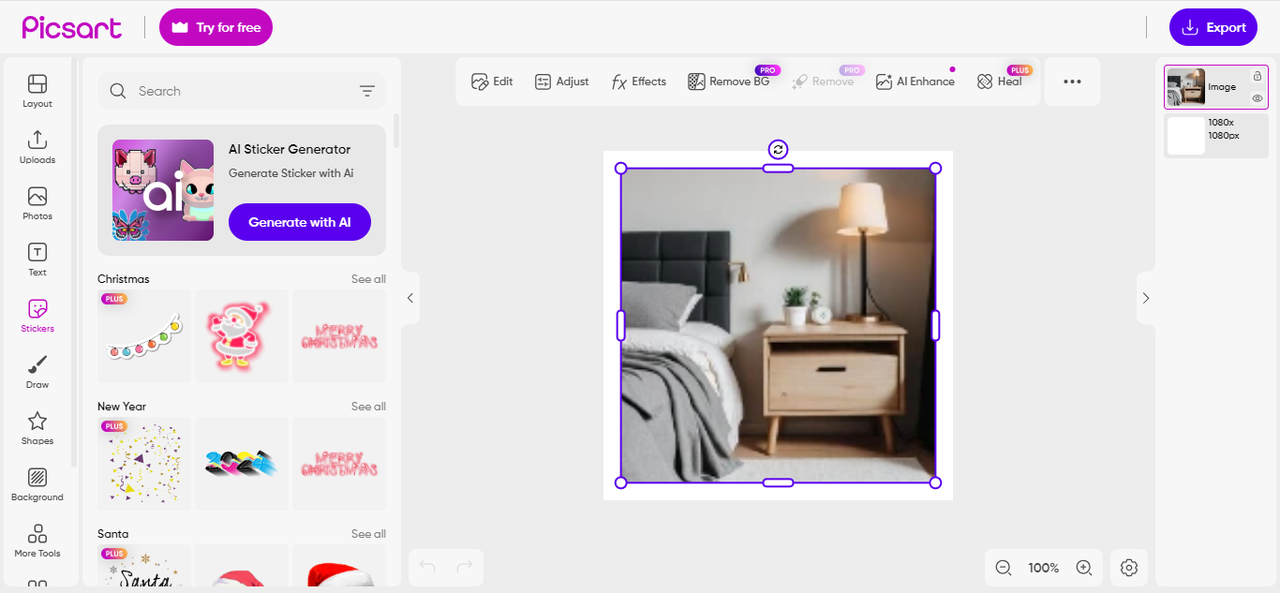The image size is (1280, 593).
Task: Click the bedroom image on canvas
Action: (x=778, y=325)
